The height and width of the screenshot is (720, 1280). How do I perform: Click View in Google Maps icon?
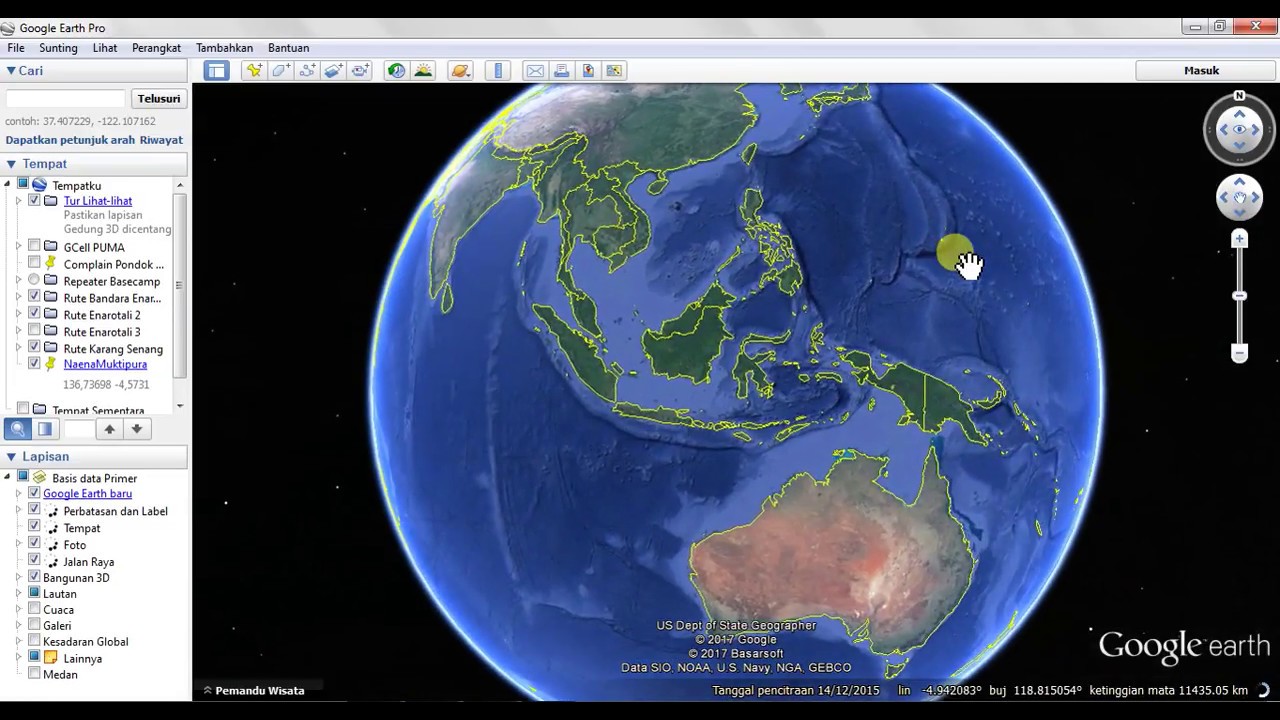point(614,71)
